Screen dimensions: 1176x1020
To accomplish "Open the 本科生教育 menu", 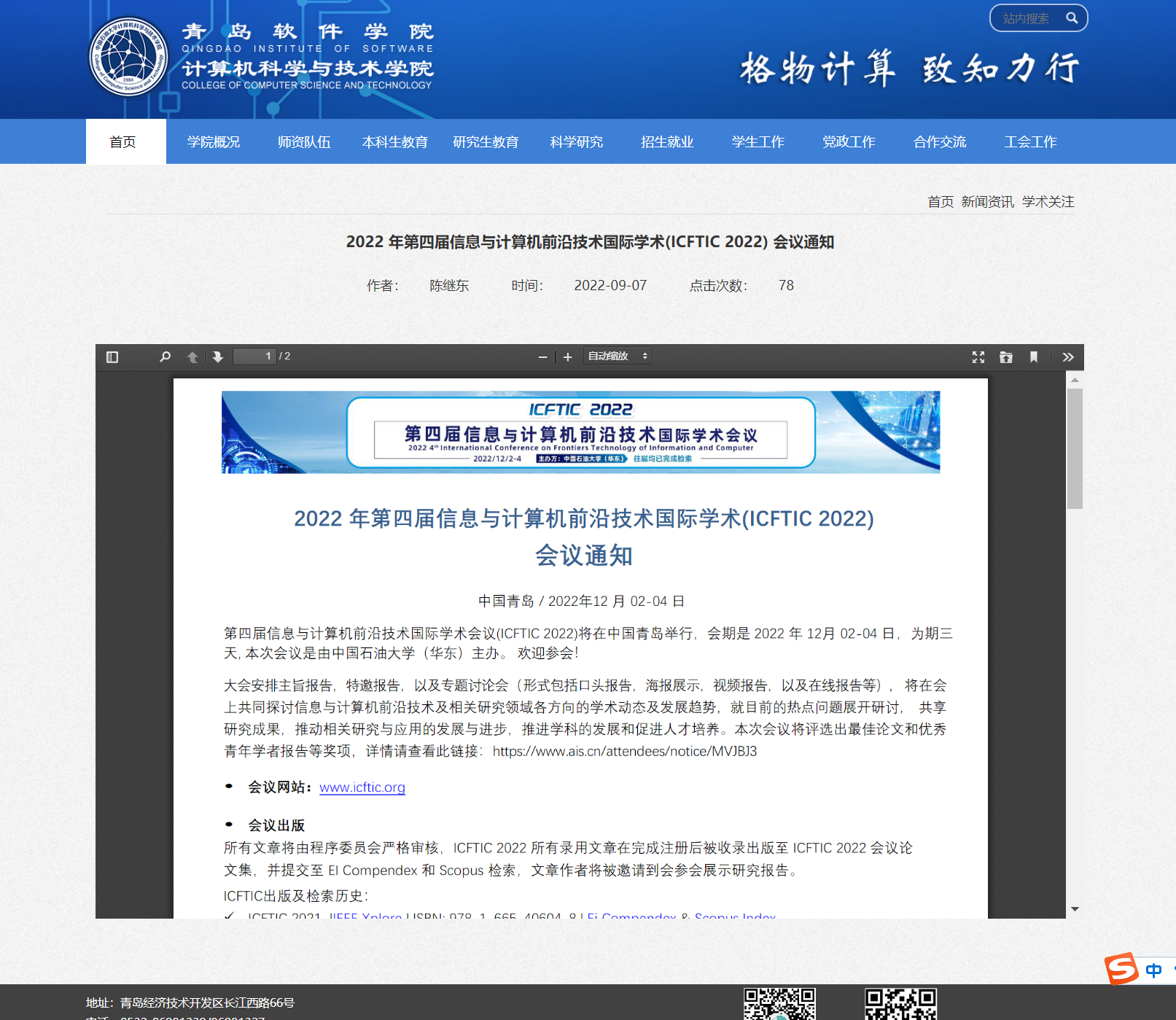I will click(x=395, y=141).
